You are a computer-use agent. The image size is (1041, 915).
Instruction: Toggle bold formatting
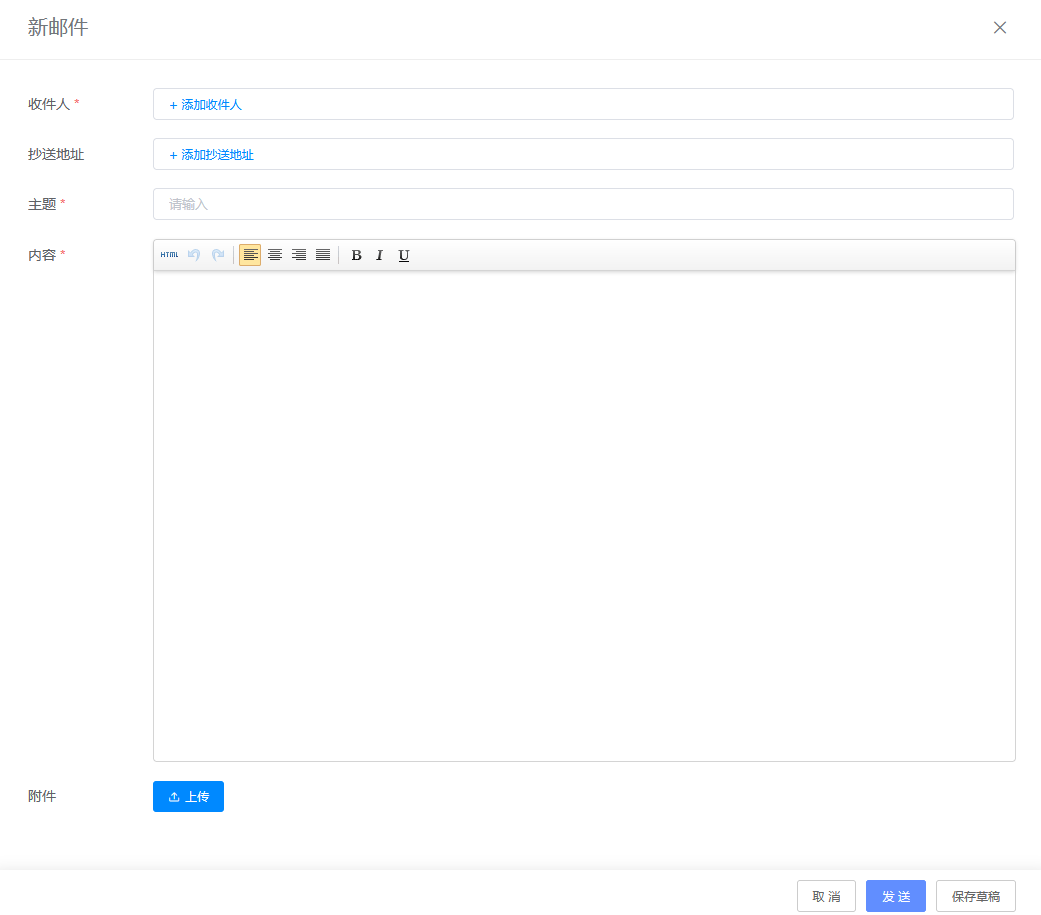[x=356, y=255]
